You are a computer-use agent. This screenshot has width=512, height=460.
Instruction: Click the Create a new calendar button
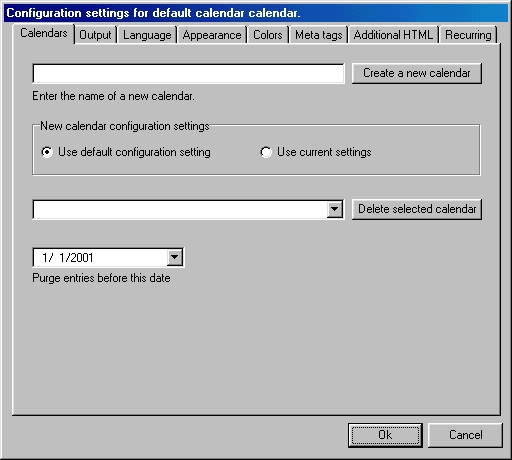point(417,73)
